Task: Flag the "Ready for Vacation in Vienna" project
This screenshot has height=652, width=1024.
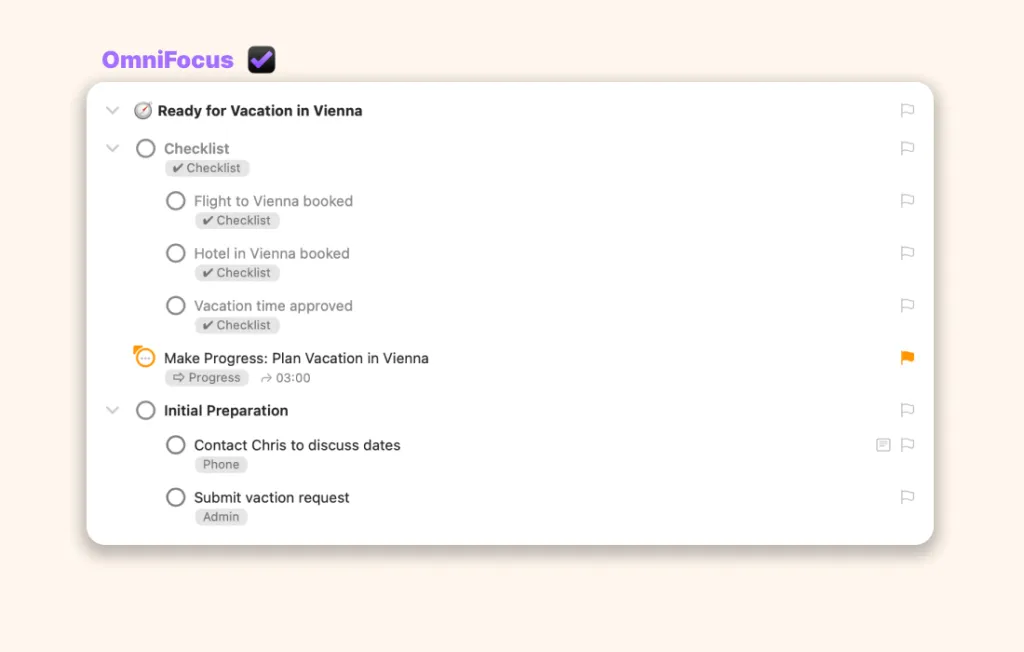Action: click(907, 110)
